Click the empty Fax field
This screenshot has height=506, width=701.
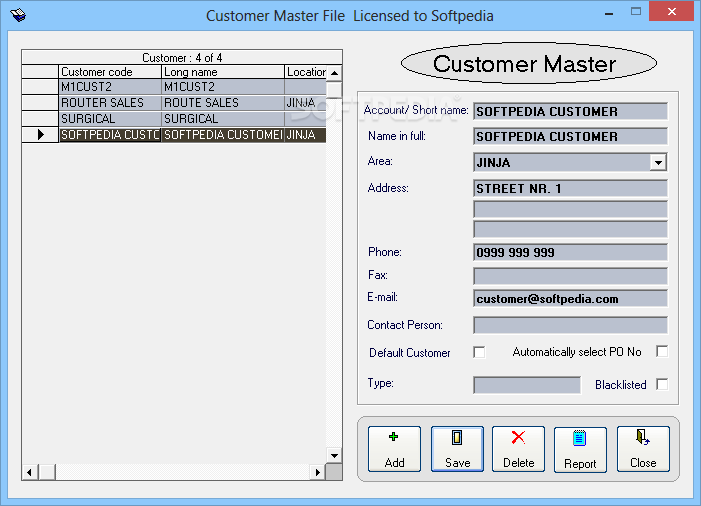(570, 276)
